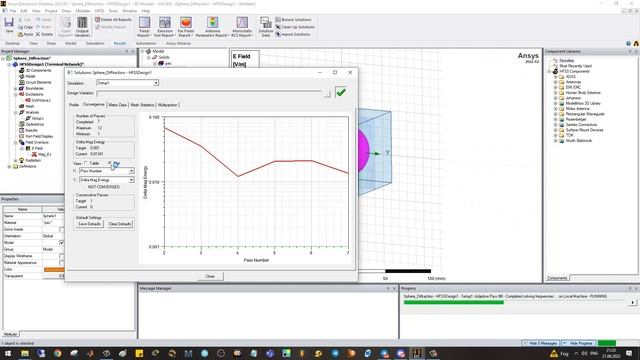Click Delete All Reports in the ribbon
The width and height of the screenshot is (640, 360).
coord(113,20)
